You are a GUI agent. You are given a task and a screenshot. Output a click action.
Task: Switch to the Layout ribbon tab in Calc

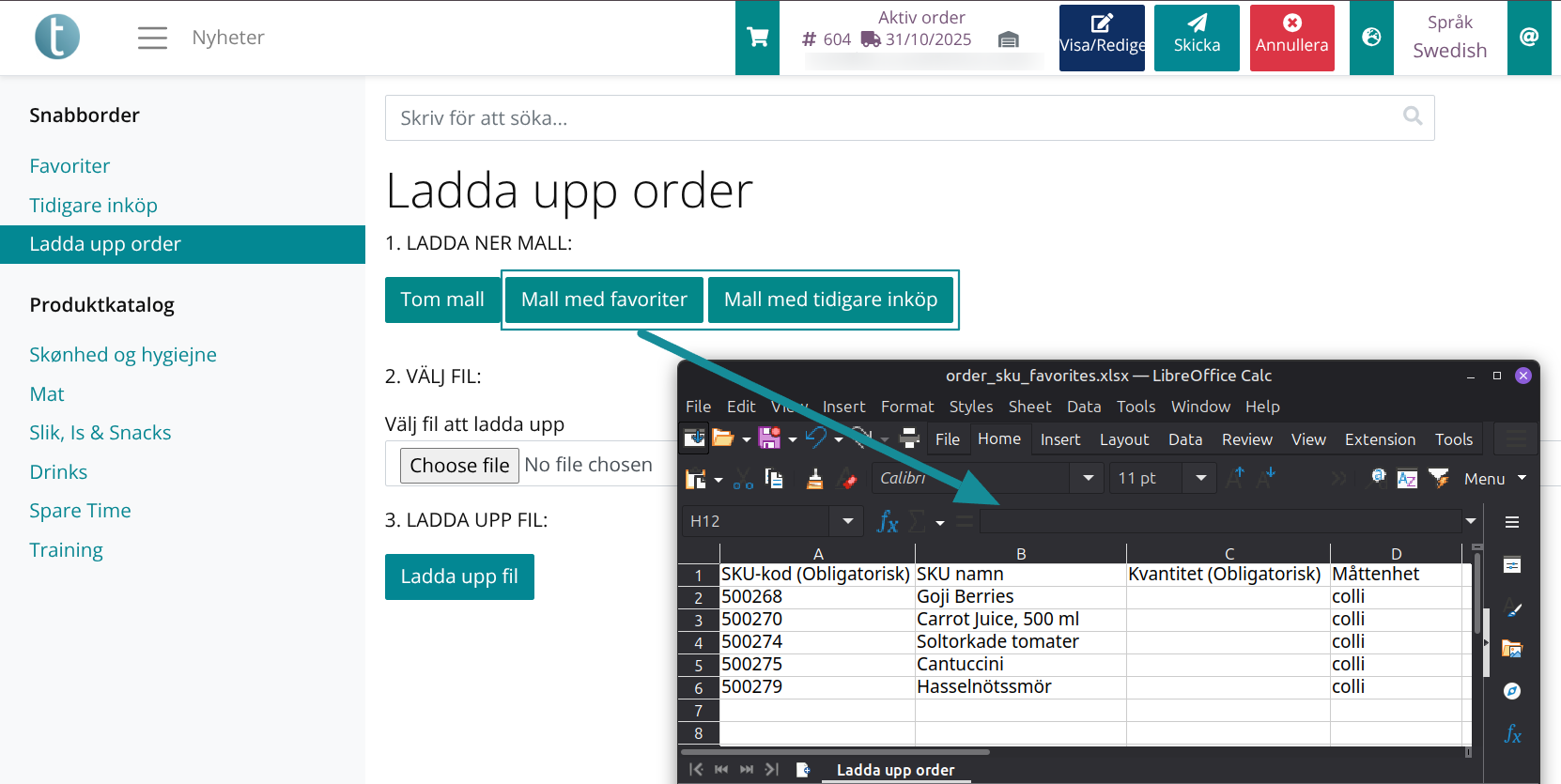pyautogui.click(x=1124, y=439)
